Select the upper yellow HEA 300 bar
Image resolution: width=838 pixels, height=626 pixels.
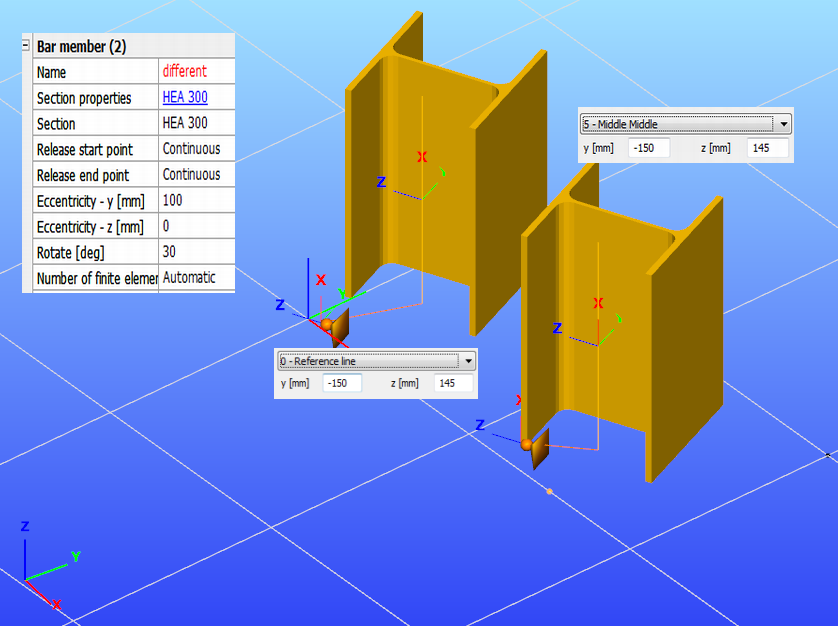coord(446,176)
